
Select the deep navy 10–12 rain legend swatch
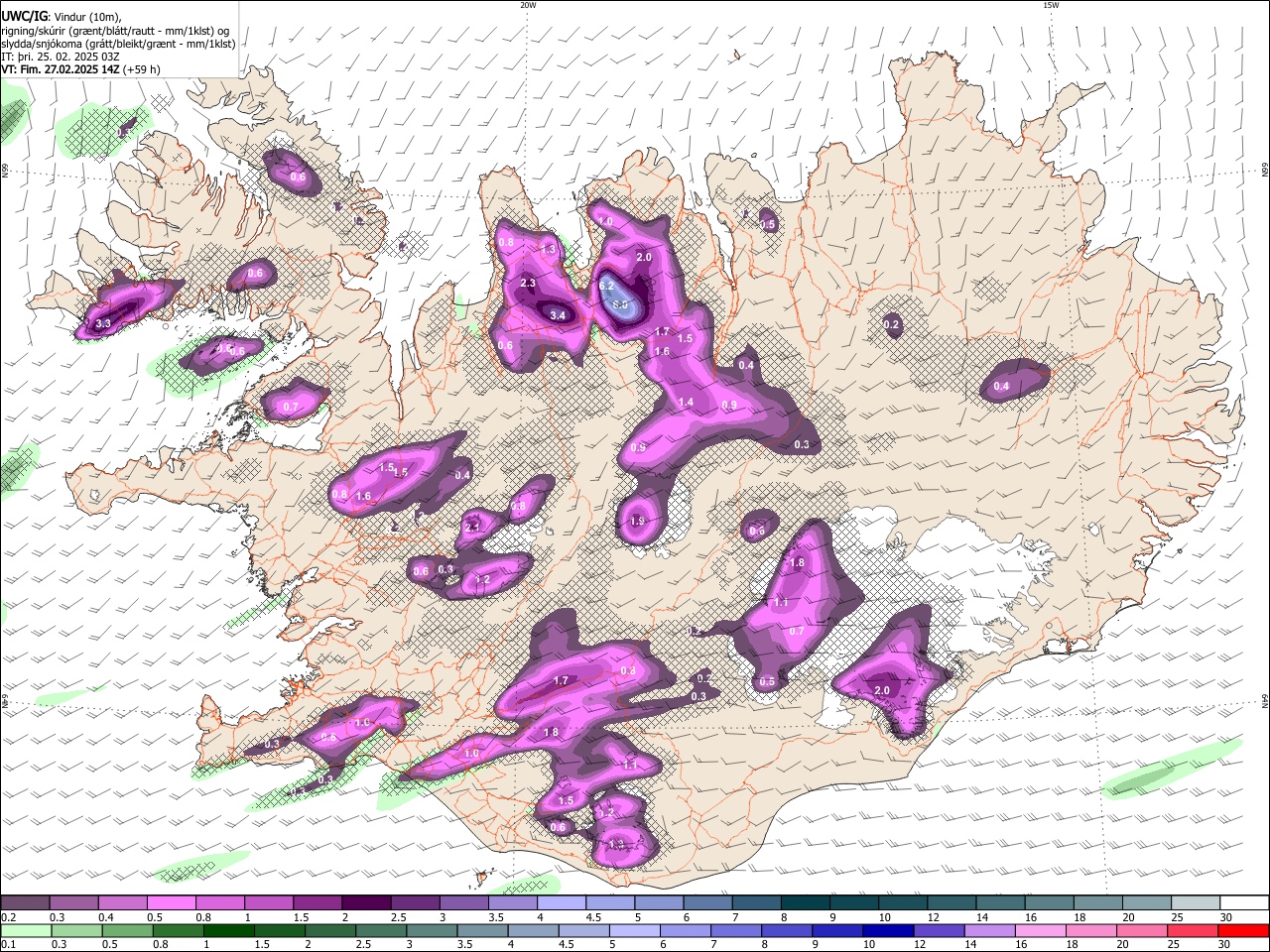point(889,931)
